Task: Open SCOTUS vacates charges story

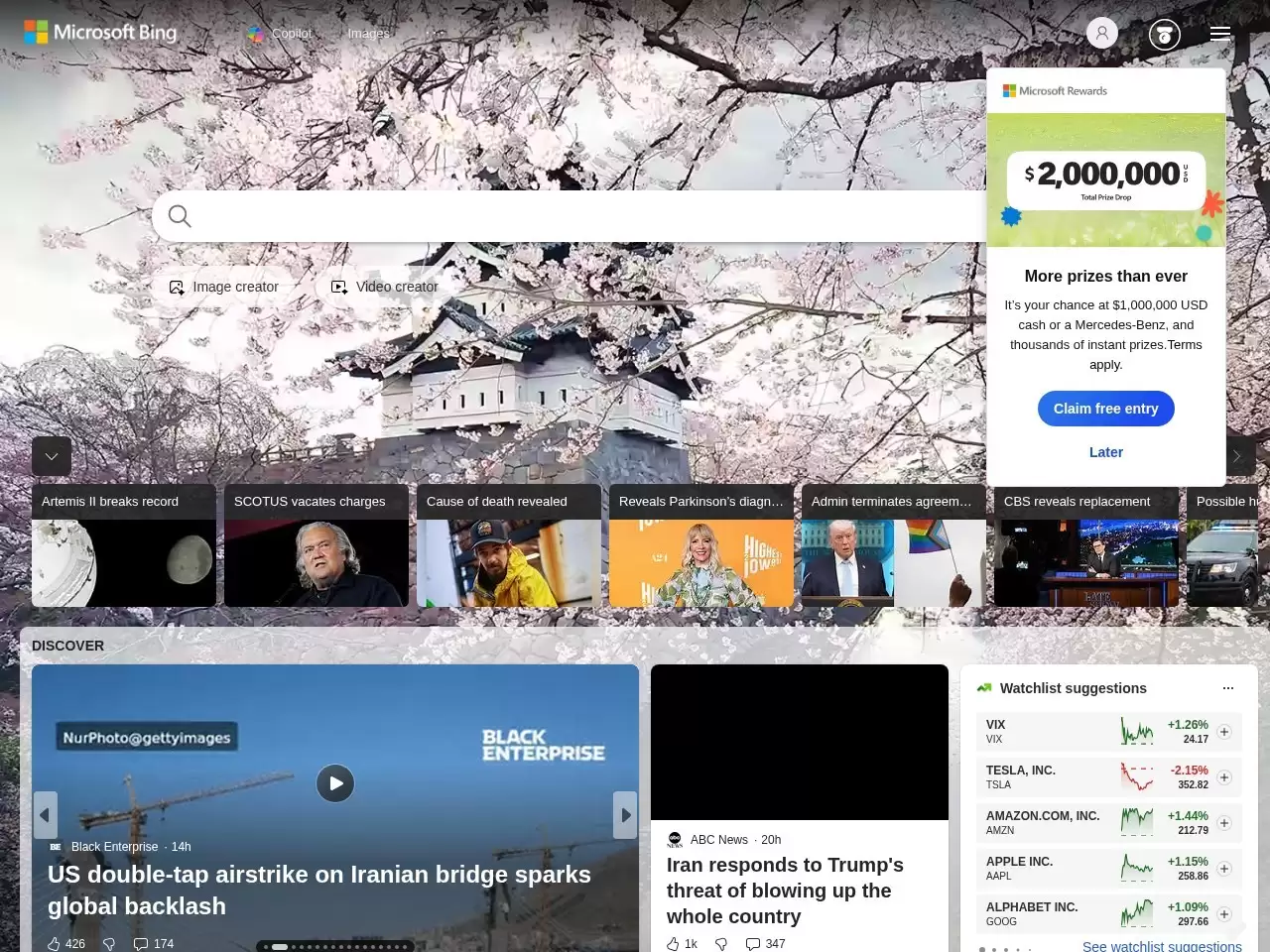Action: (317, 545)
